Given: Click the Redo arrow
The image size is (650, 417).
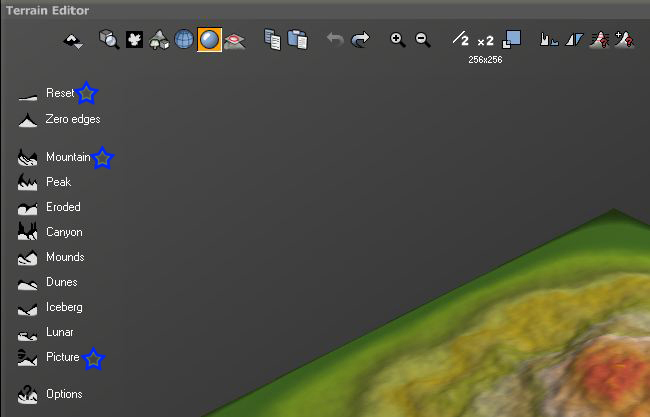Looking at the screenshot, I should (x=360, y=40).
